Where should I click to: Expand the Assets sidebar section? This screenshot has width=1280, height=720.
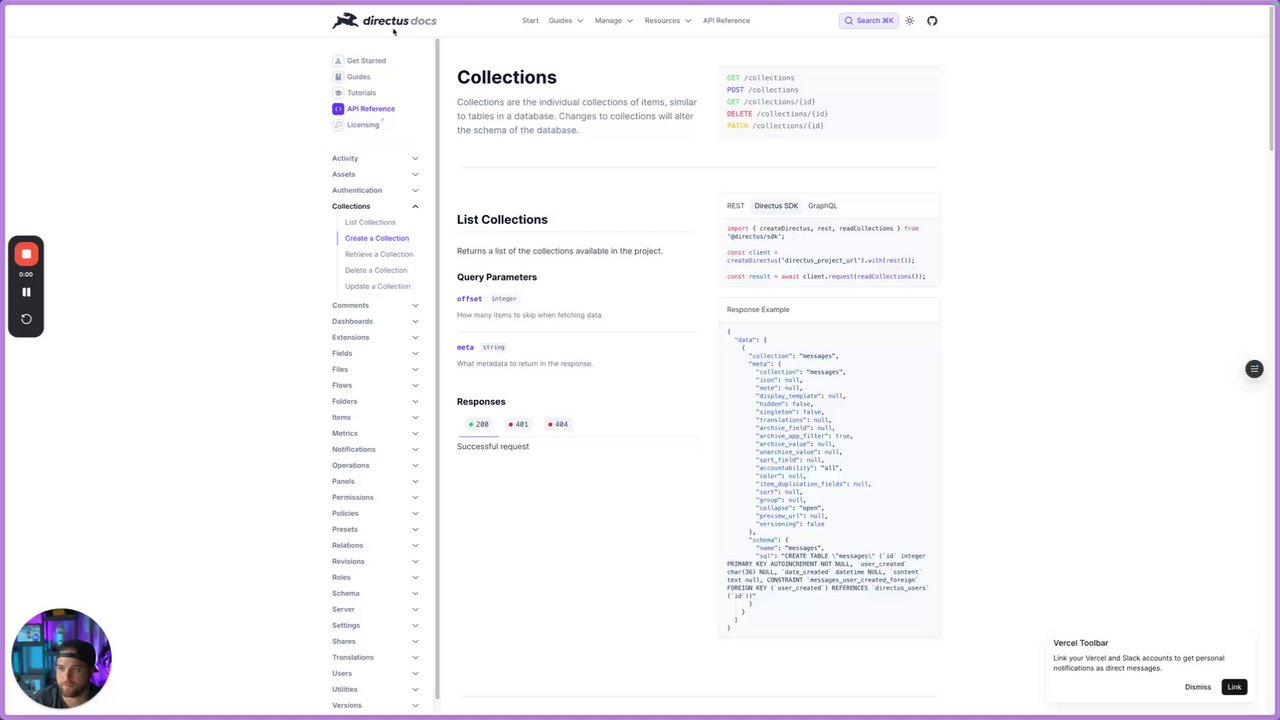pyautogui.click(x=375, y=174)
